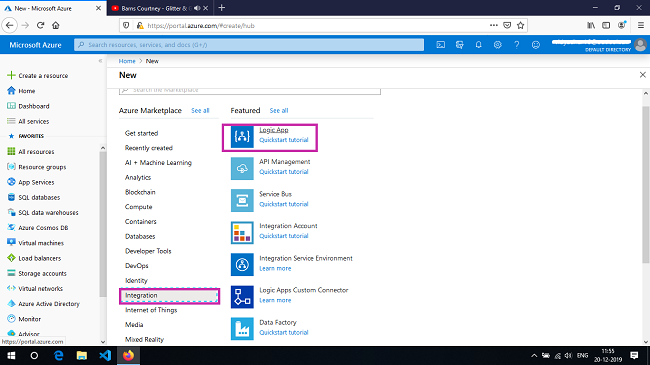Click the All resources sidebar icon
The height and width of the screenshot is (365, 650).
[x=11, y=151]
